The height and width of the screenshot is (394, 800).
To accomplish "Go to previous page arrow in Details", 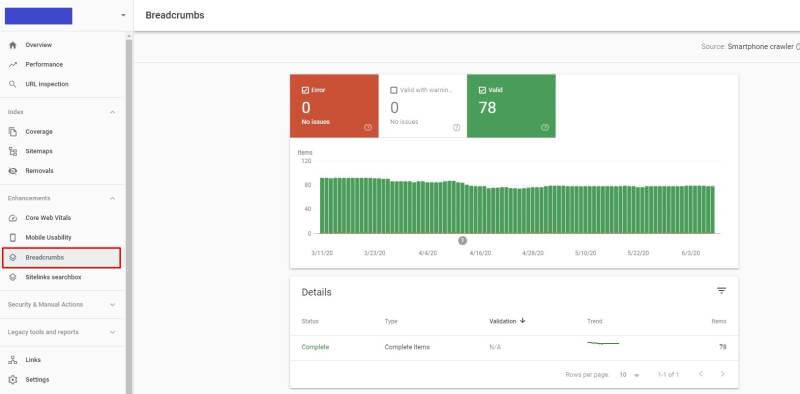I will pos(701,374).
